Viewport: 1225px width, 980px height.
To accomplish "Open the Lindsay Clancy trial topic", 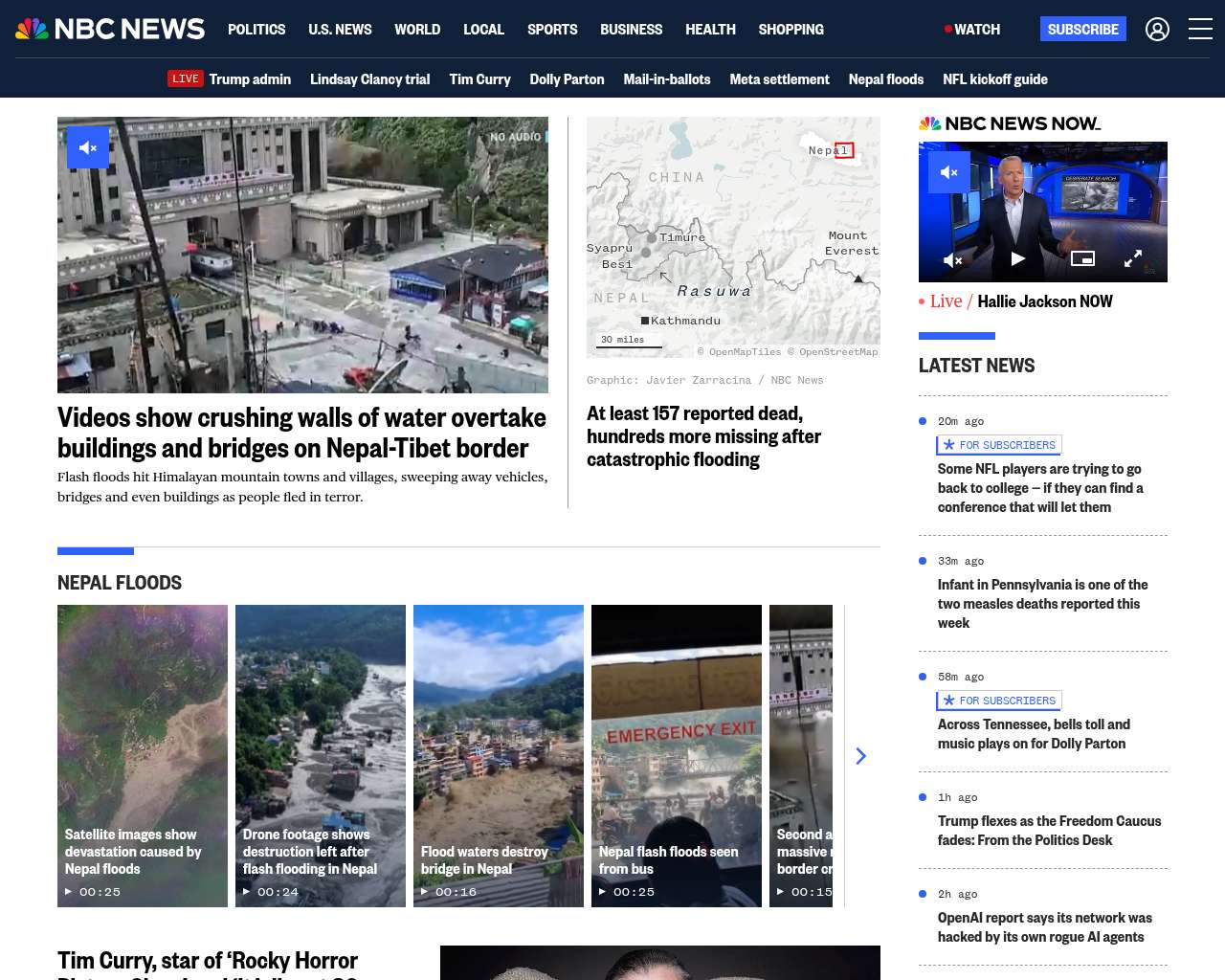I will click(x=369, y=79).
